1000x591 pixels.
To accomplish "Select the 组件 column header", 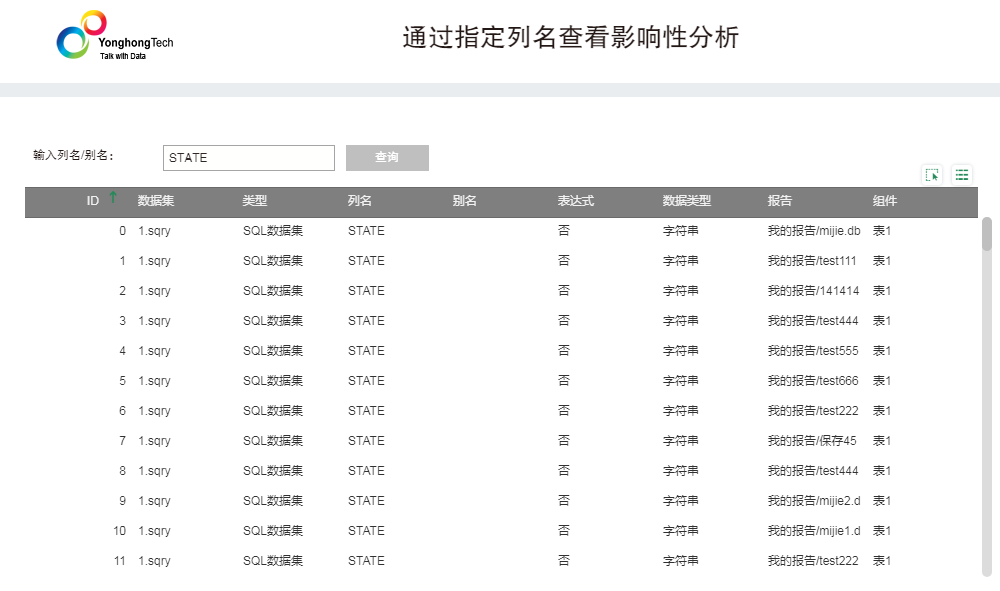I will pyautogui.click(x=885, y=201).
